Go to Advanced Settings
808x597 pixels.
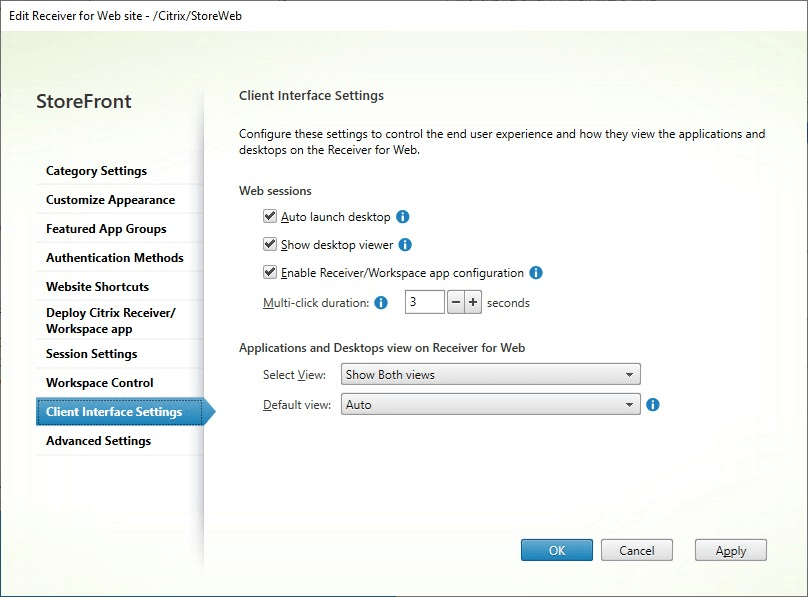tap(97, 441)
